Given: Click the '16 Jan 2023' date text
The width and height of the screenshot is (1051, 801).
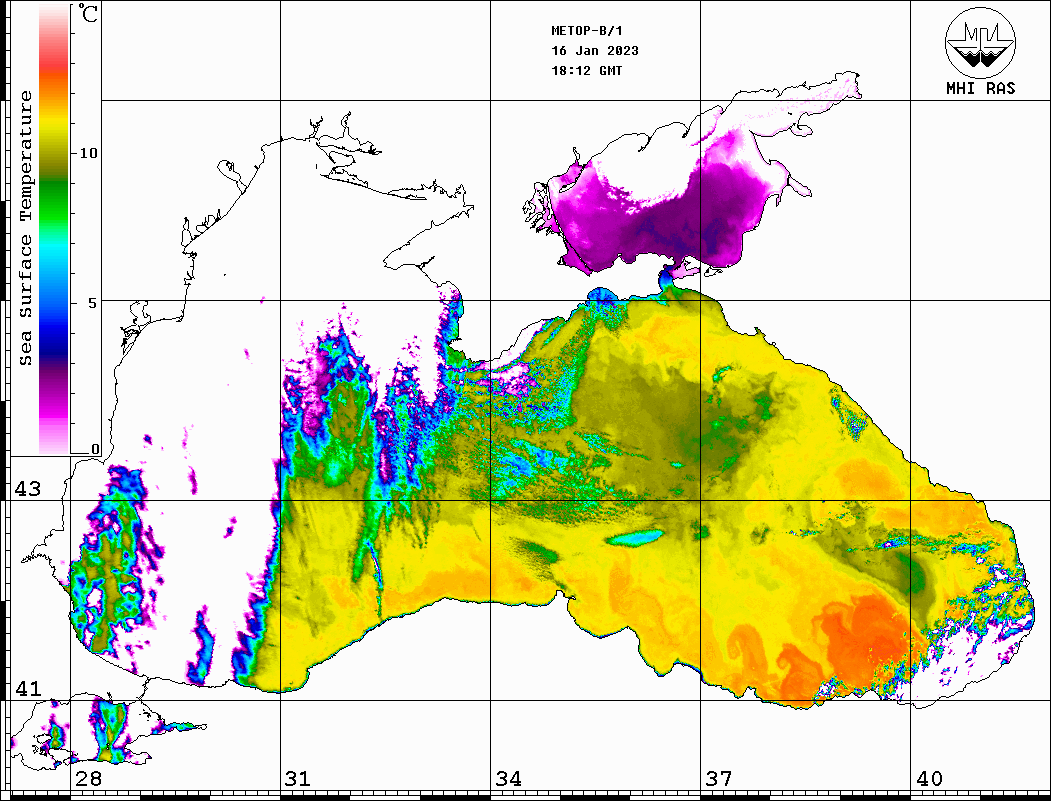Looking at the screenshot, I should coord(595,51).
